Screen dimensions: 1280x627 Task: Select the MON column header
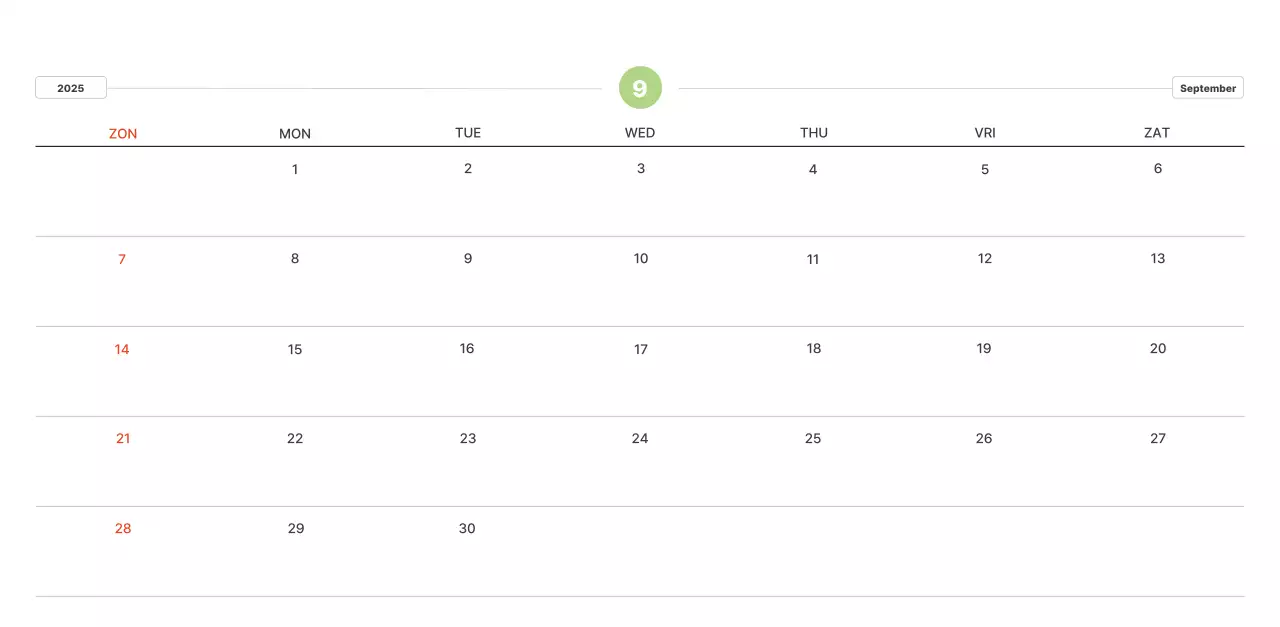[295, 133]
